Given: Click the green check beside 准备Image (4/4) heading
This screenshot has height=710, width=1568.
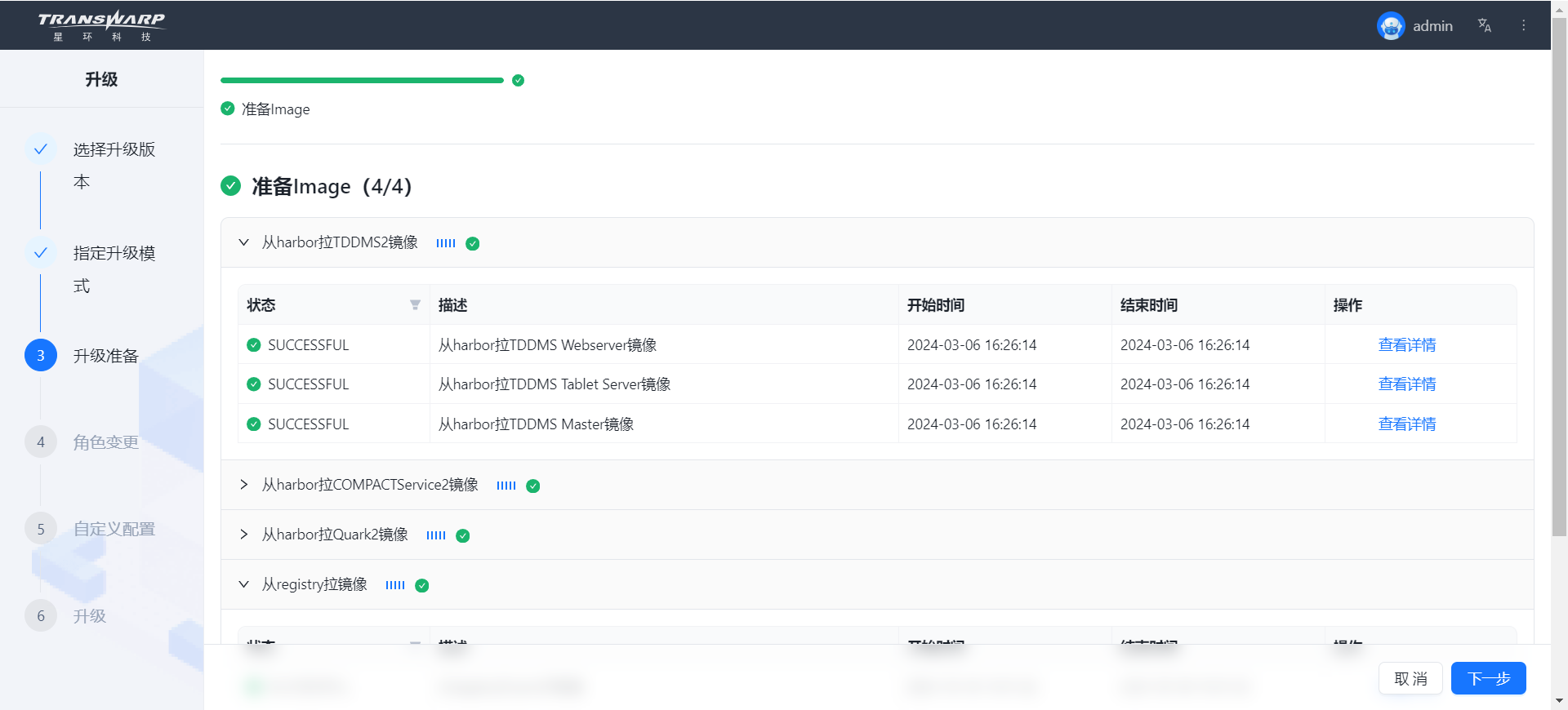Looking at the screenshot, I should click(231, 186).
